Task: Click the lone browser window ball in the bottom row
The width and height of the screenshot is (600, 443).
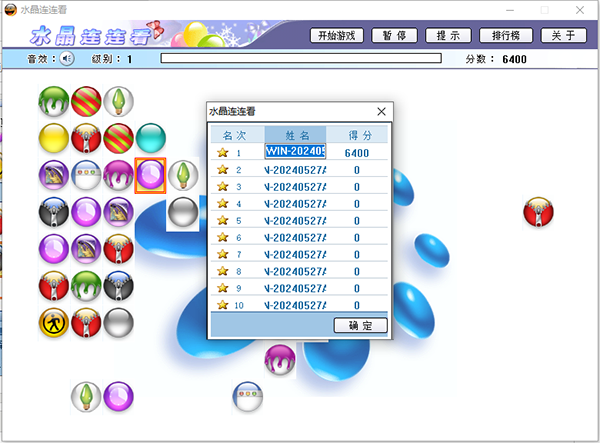Action: tap(248, 397)
